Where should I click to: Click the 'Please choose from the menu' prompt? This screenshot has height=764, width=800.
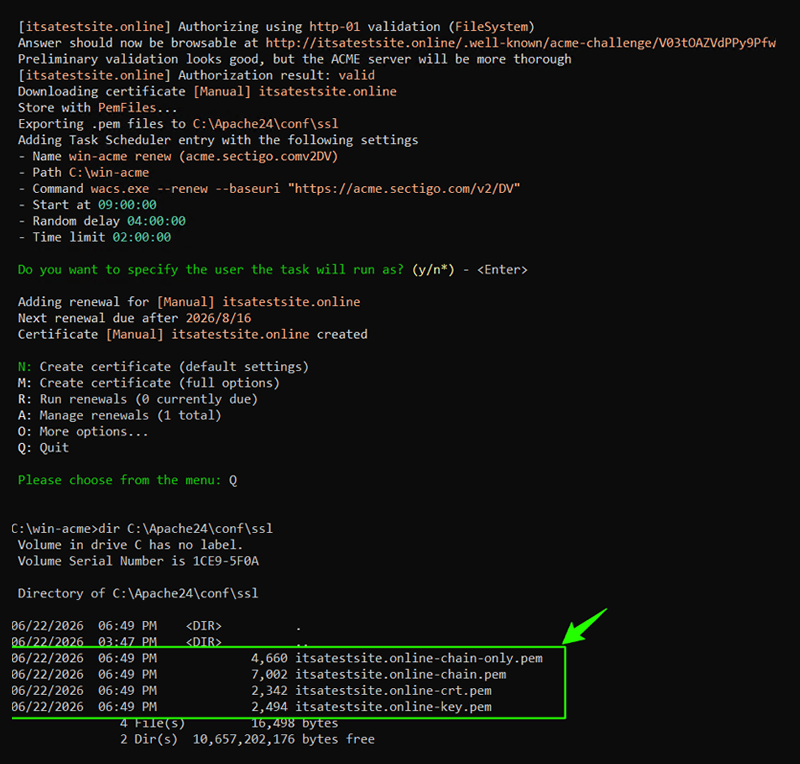tap(120, 480)
